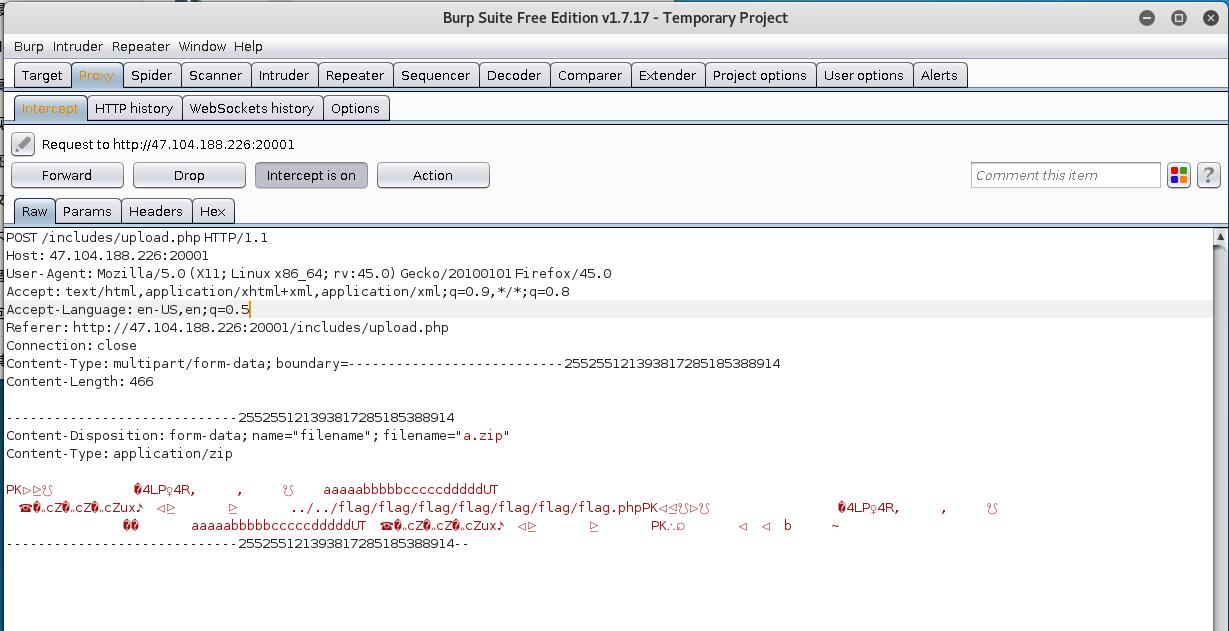1229x631 pixels.
Task: Click the Content-Length: 466 line
Action: (x=80, y=382)
